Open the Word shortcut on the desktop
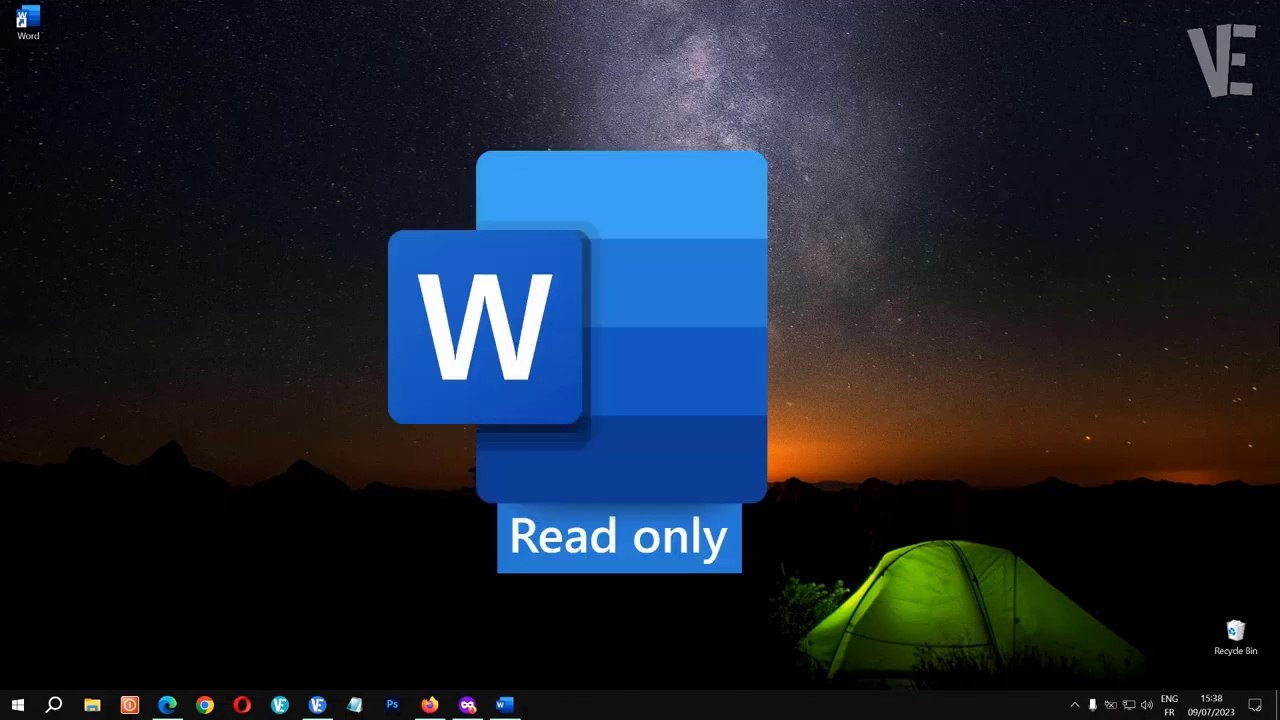Screen dimensions: 1280x720 [28, 23]
